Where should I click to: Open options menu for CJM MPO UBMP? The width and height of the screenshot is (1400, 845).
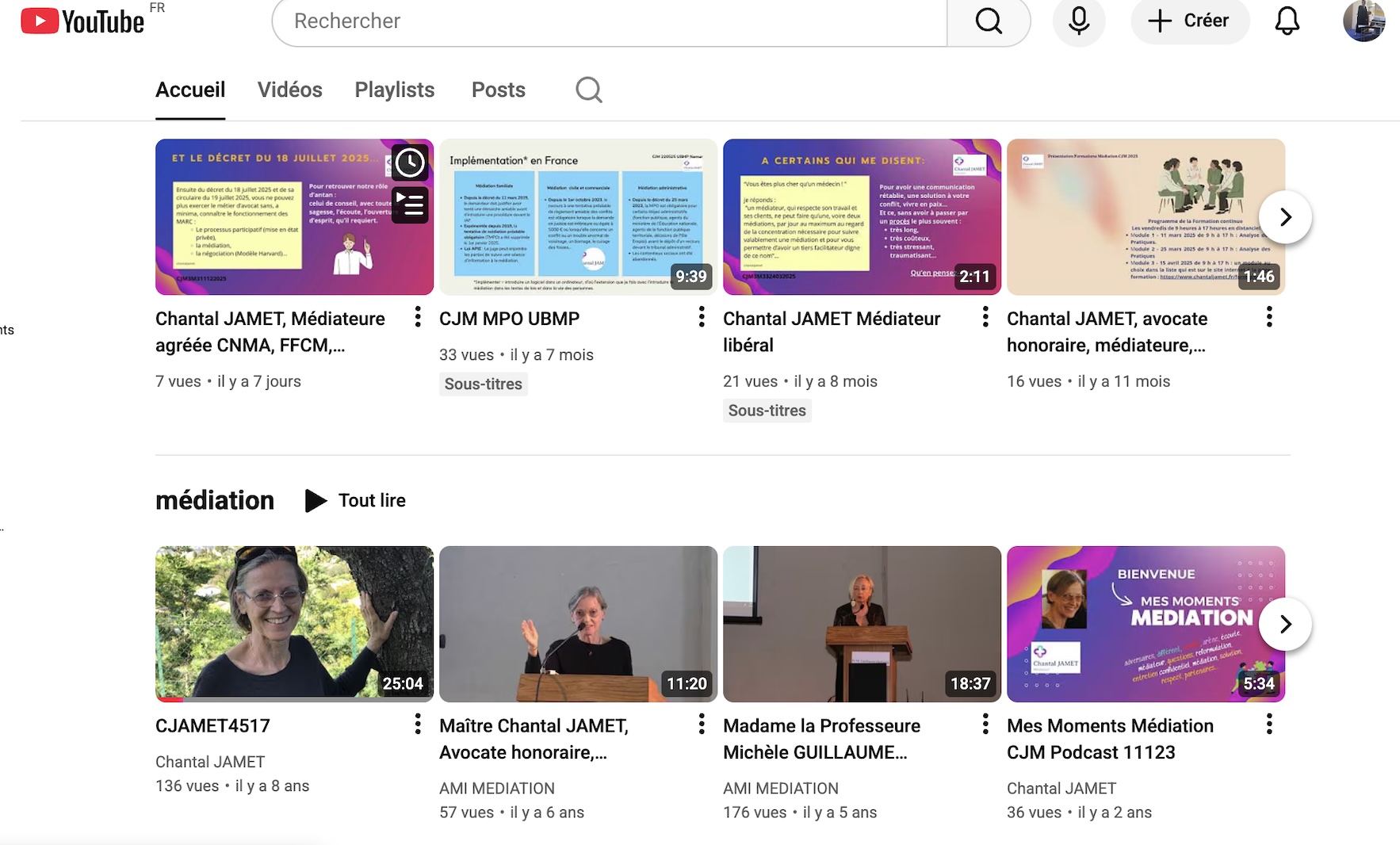pyautogui.click(x=702, y=318)
